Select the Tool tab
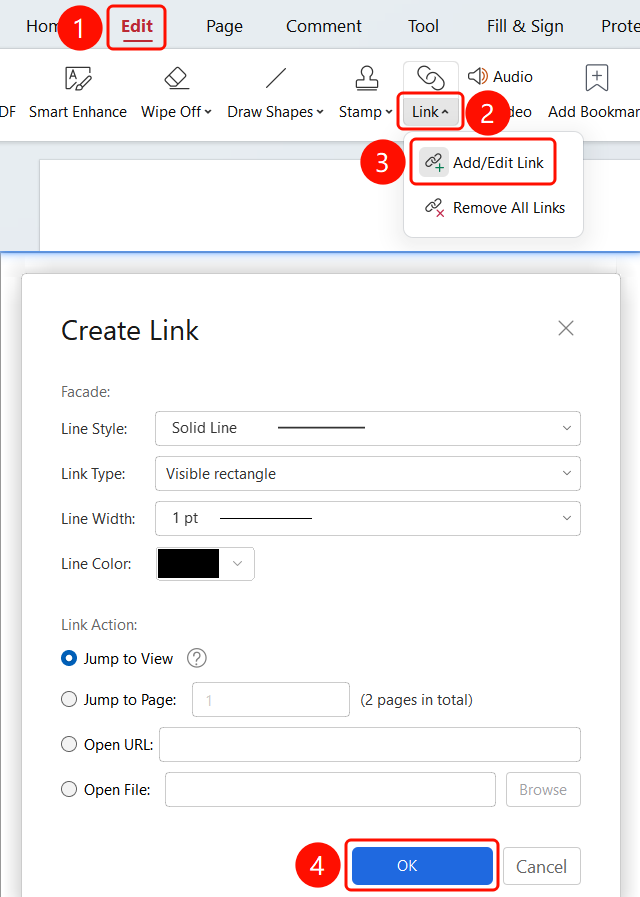This screenshot has height=897, width=640. pyautogui.click(x=423, y=26)
